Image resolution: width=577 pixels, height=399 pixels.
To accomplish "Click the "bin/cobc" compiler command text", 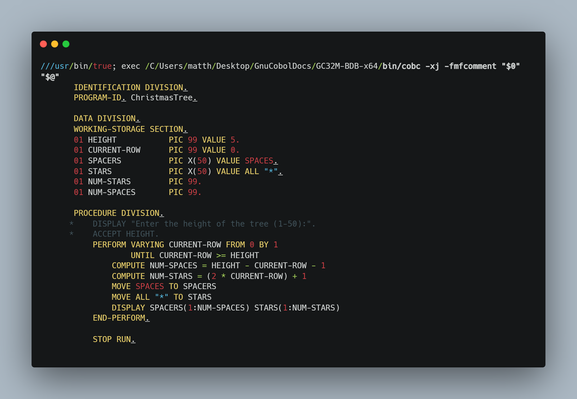I will pos(401,66).
